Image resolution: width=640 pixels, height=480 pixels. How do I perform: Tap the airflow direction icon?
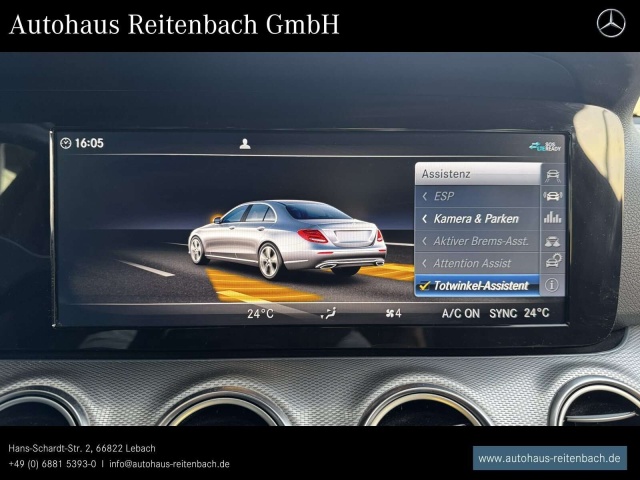[x=328, y=313]
